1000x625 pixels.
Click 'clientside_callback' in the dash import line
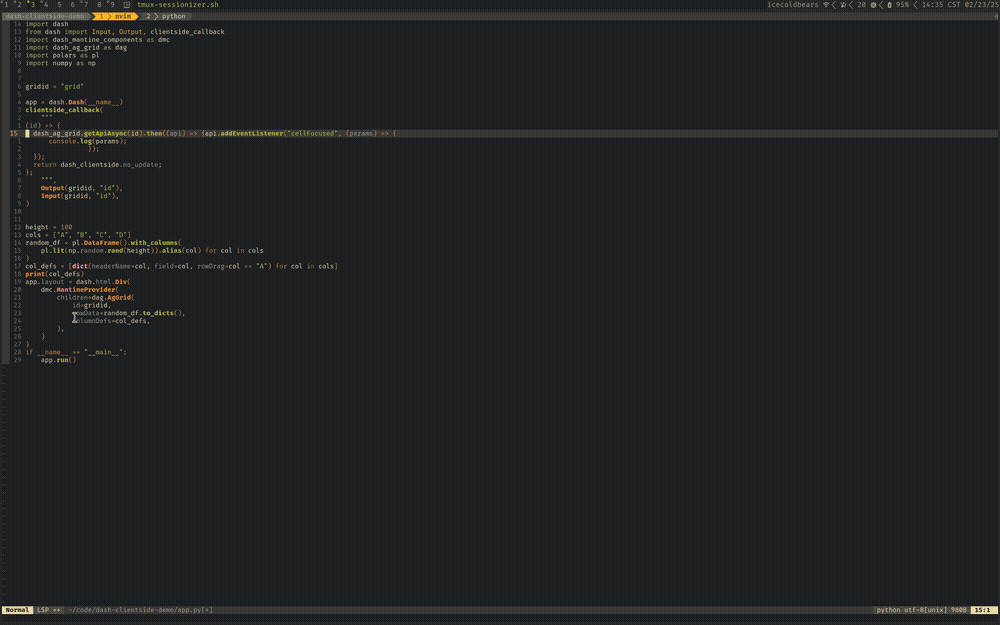click(x=187, y=32)
